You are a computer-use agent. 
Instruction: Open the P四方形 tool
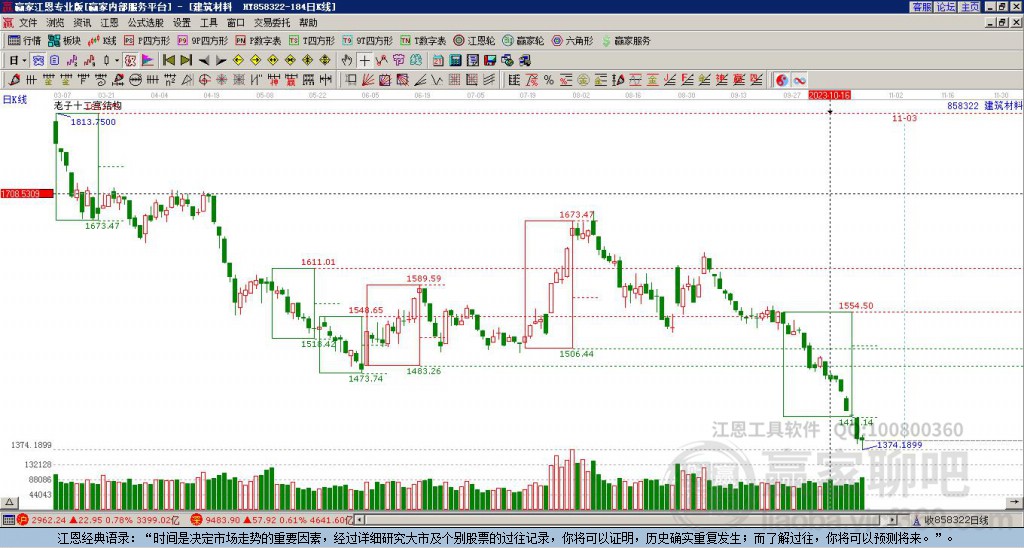(147, 40)
